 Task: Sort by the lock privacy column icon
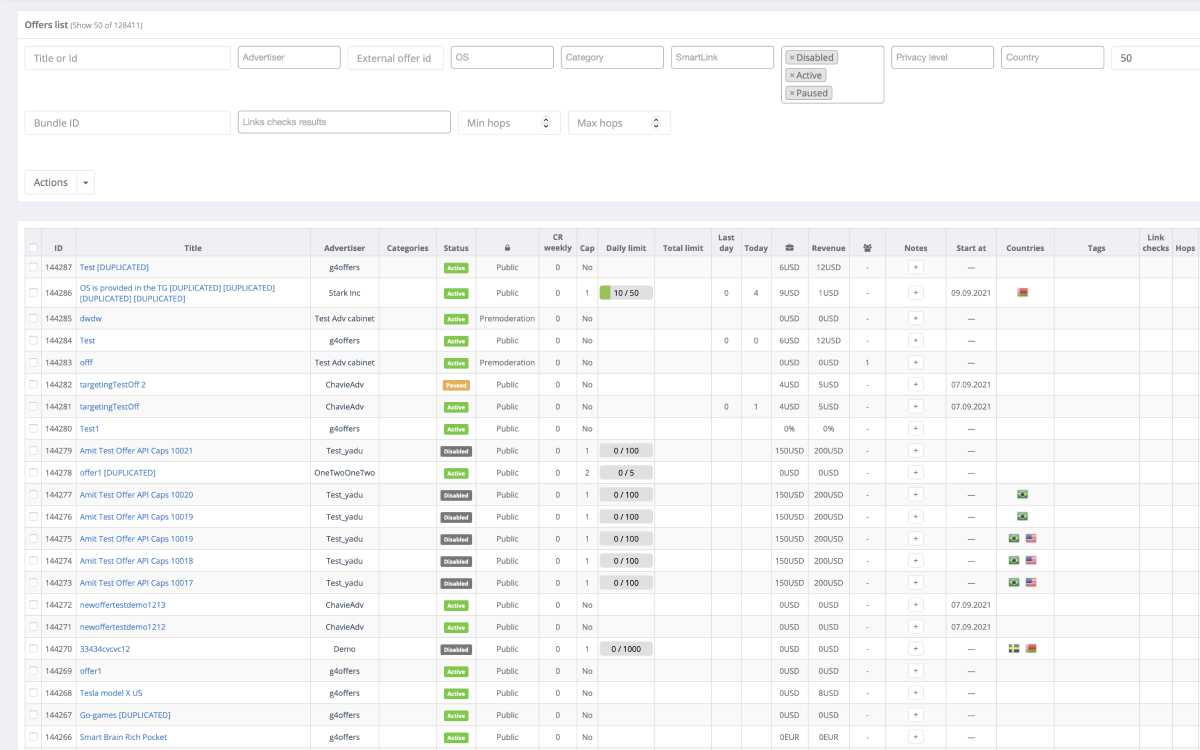tap(507, 248)
